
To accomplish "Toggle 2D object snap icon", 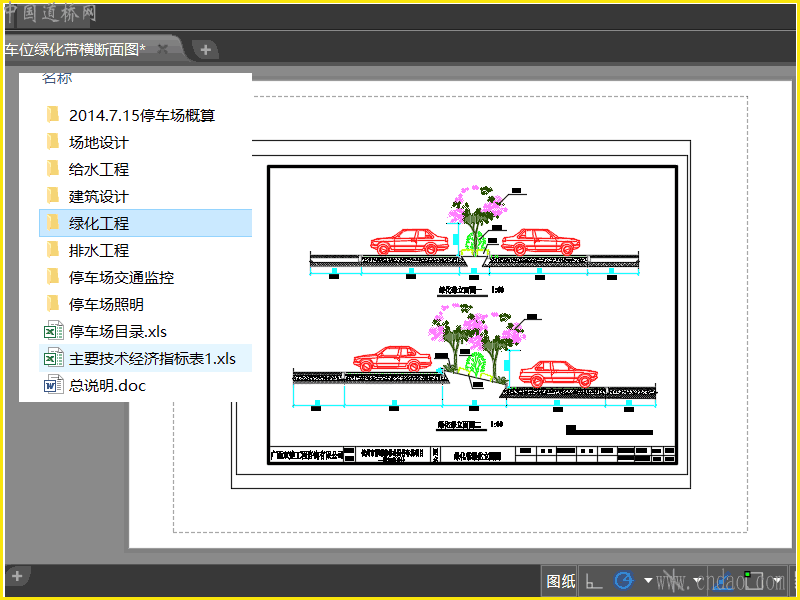I will pos(753,581).
